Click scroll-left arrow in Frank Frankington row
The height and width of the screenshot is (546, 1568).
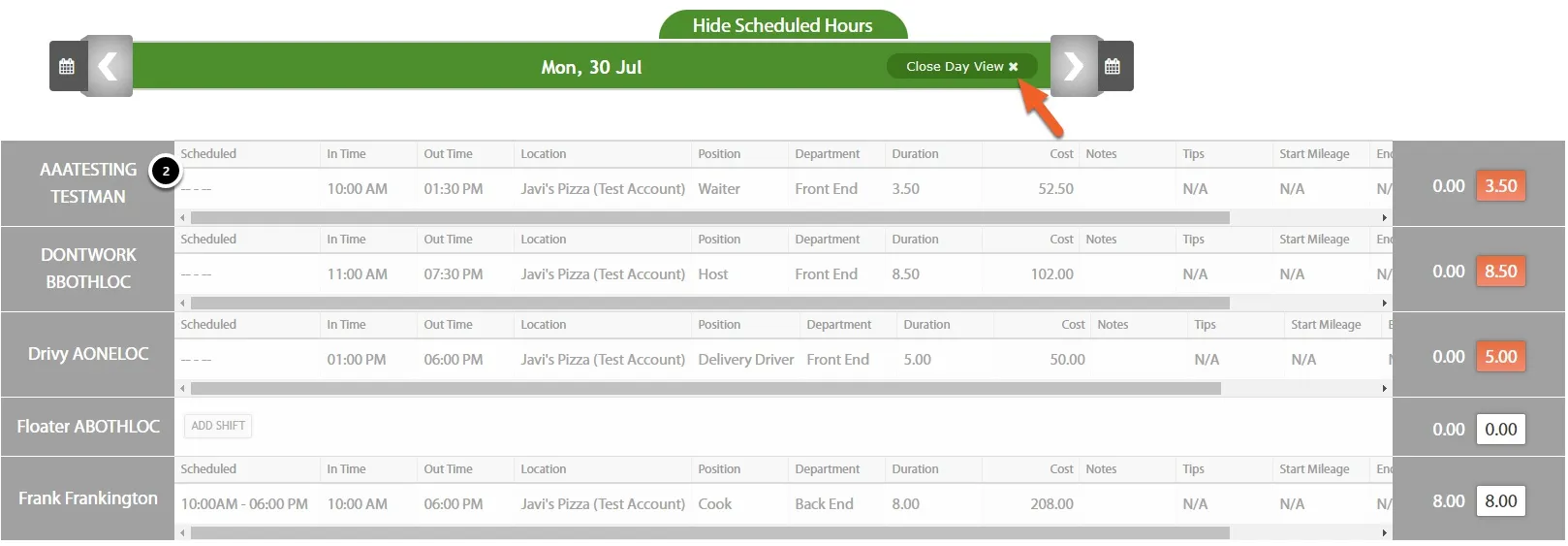point(182,533)
